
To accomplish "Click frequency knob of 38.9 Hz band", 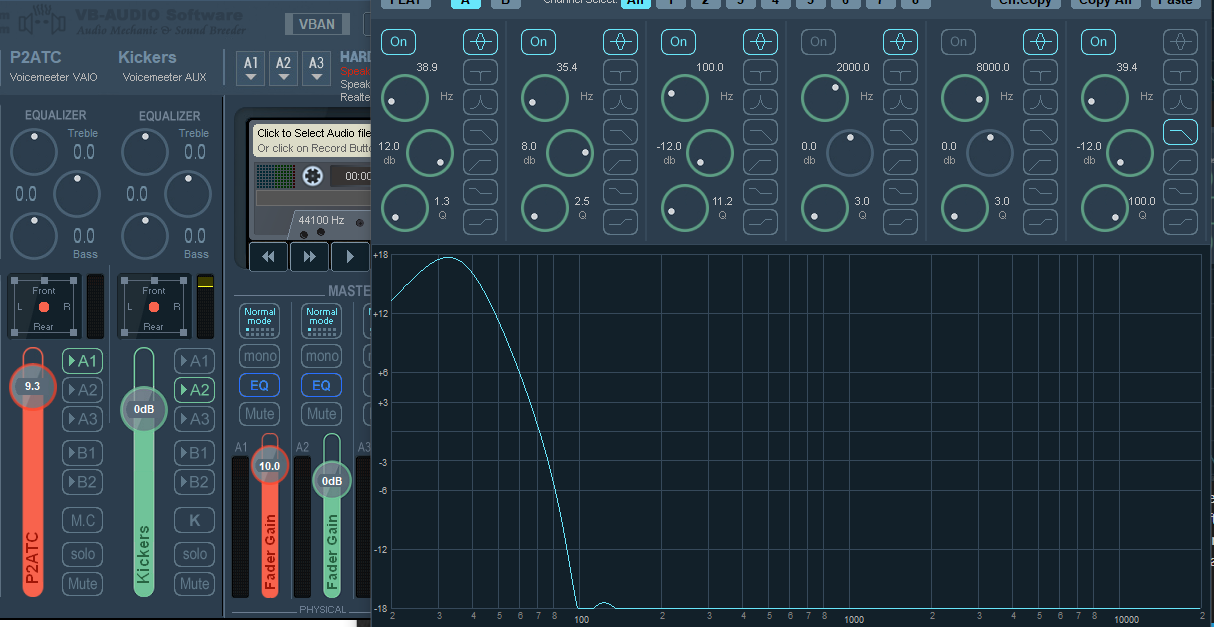I will [405, 97].
